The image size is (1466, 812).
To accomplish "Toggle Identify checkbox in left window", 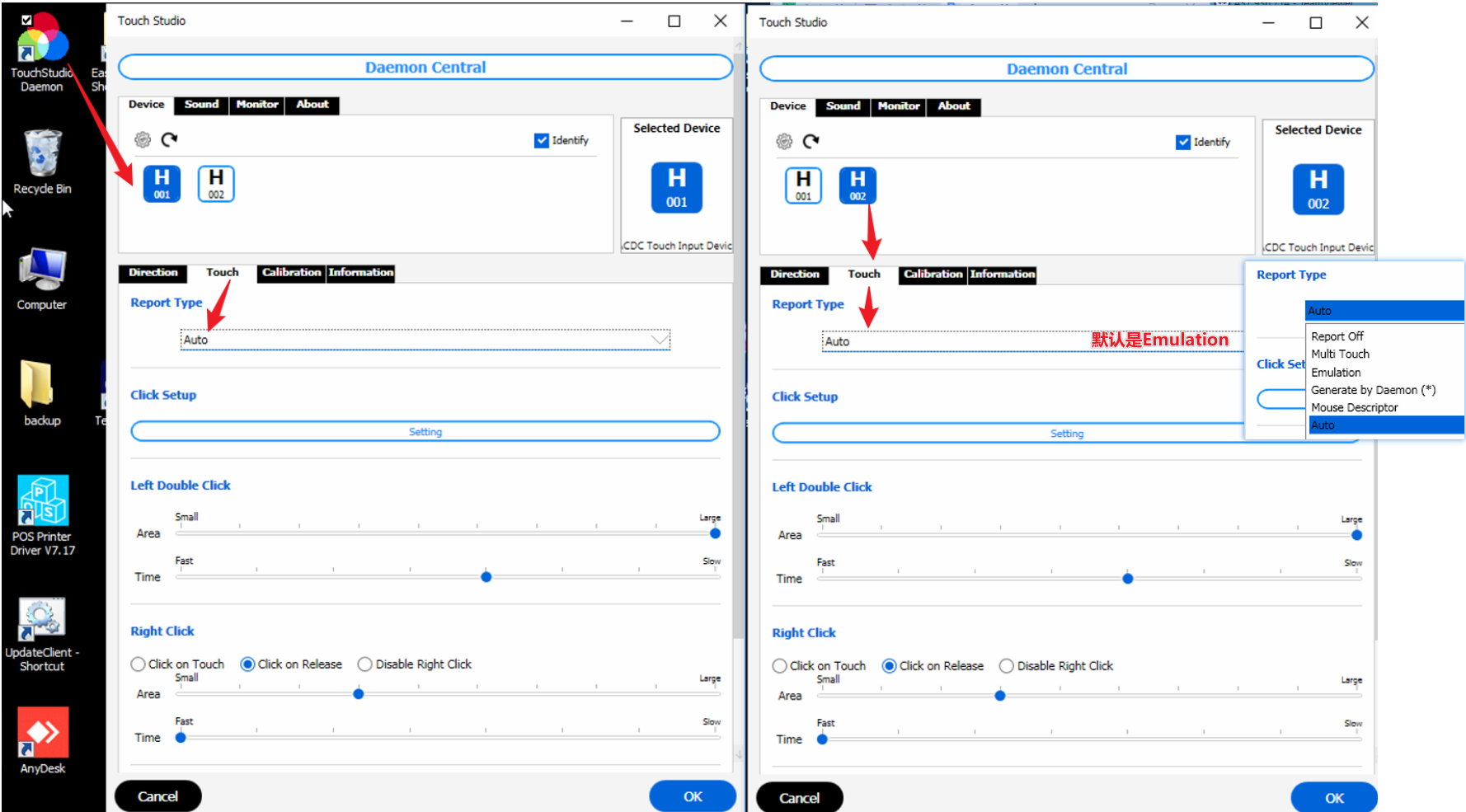I will tap(541, 140).
